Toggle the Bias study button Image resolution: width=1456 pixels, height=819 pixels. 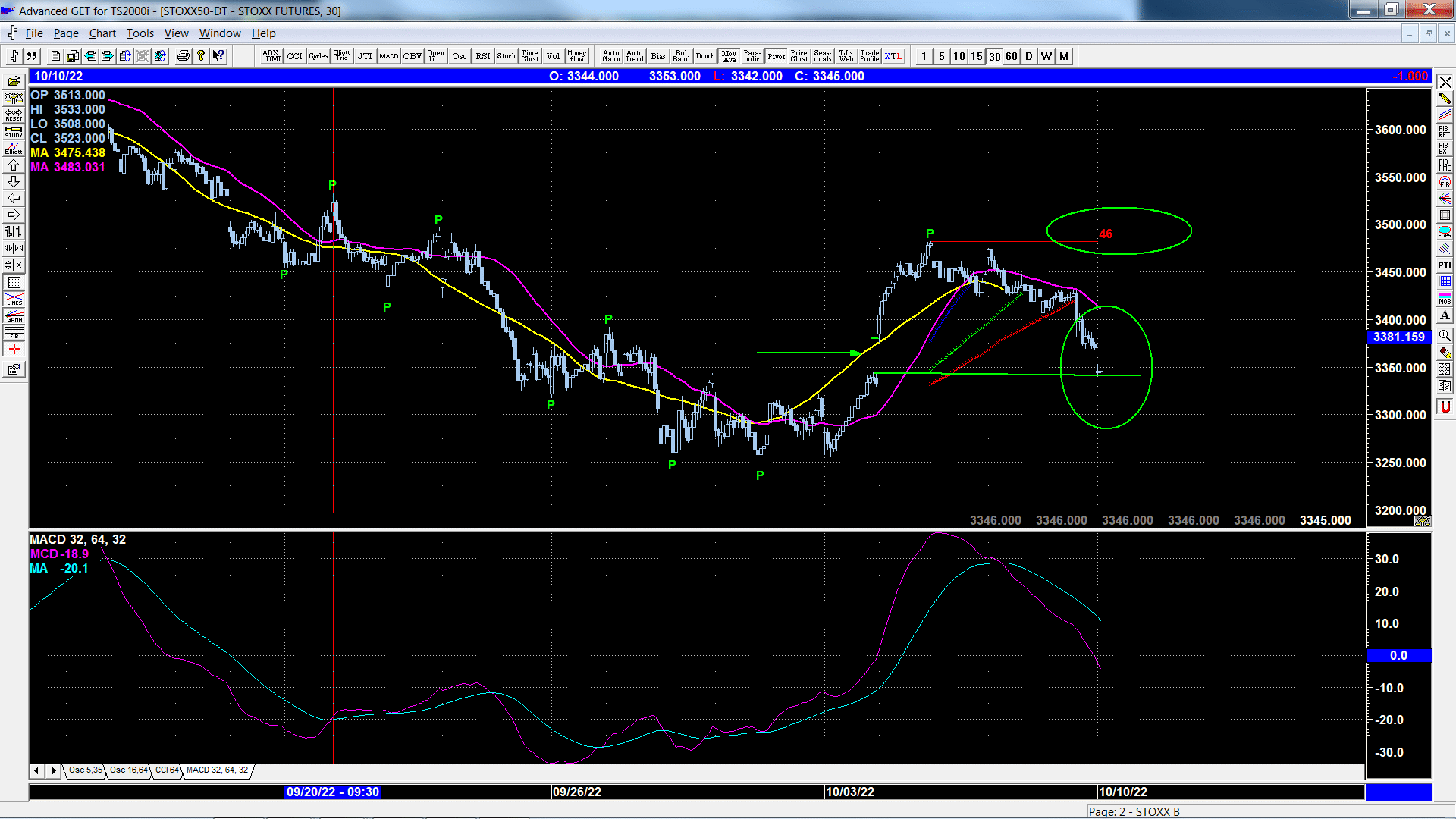click(x=657, y=56)
